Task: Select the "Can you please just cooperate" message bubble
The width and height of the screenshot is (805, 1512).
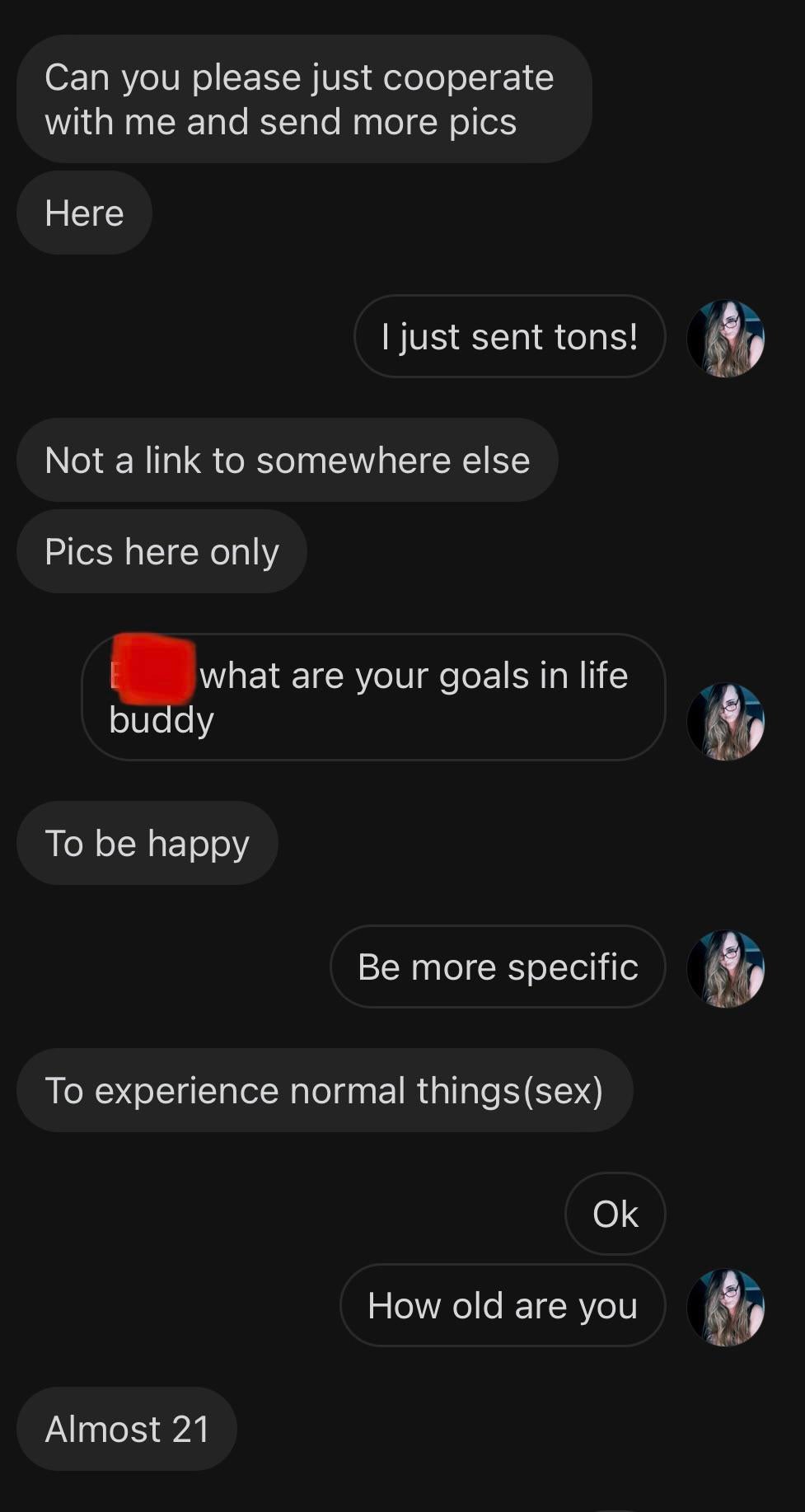Action: click(304, 99)
